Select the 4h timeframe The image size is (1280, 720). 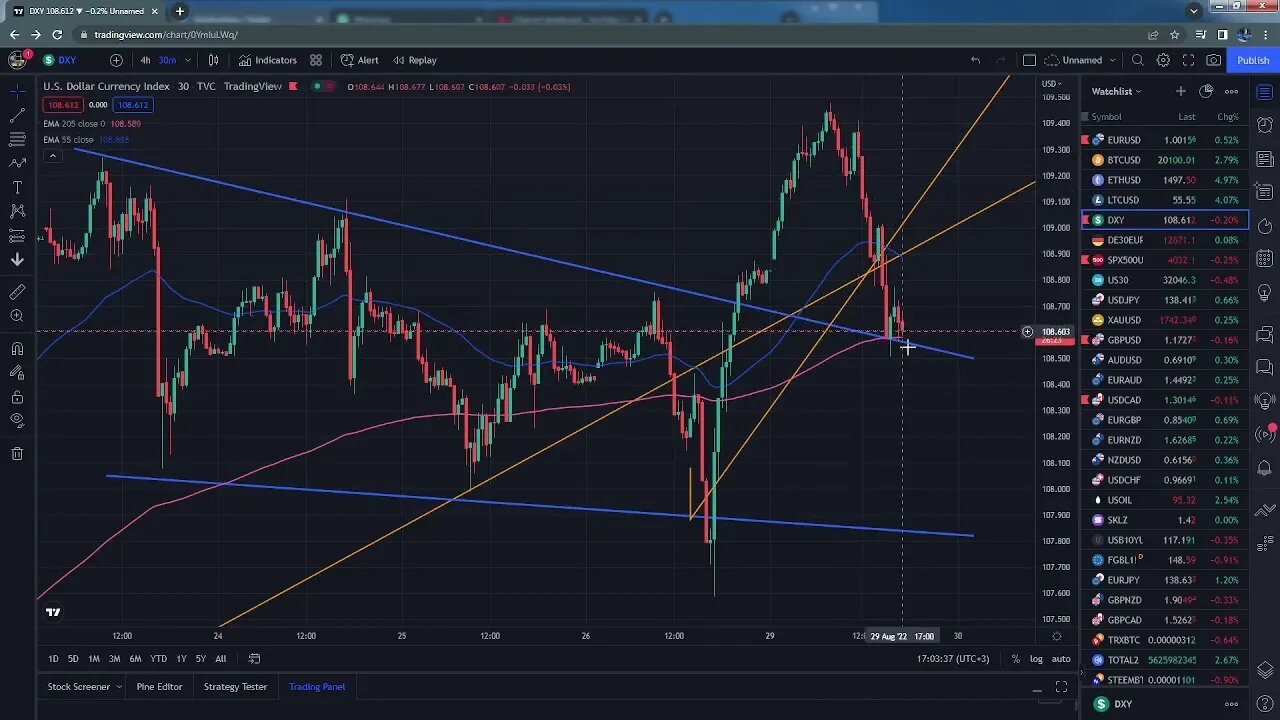[145, 60]
